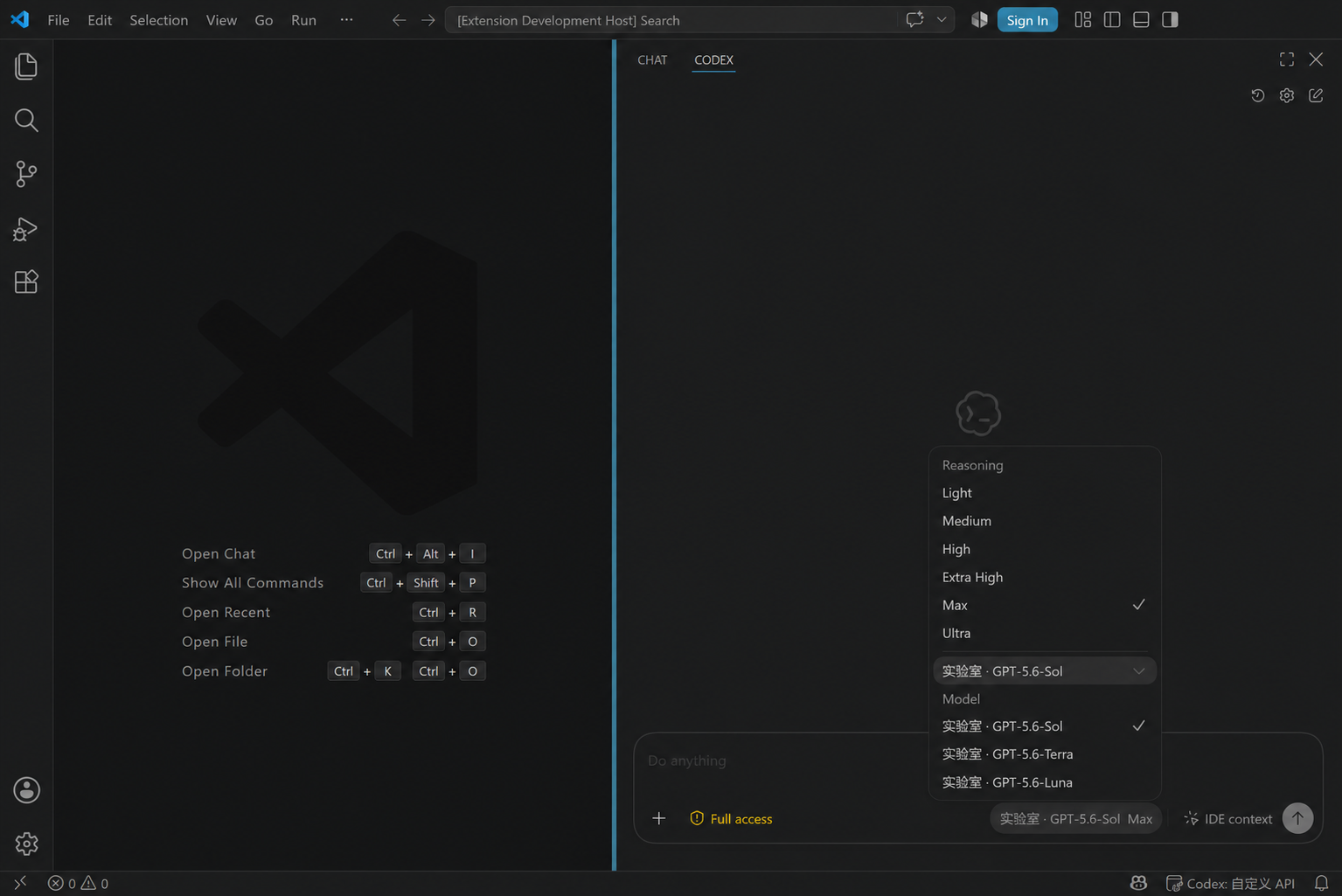Add attachment with the plus icon

[x=659, y=818]
